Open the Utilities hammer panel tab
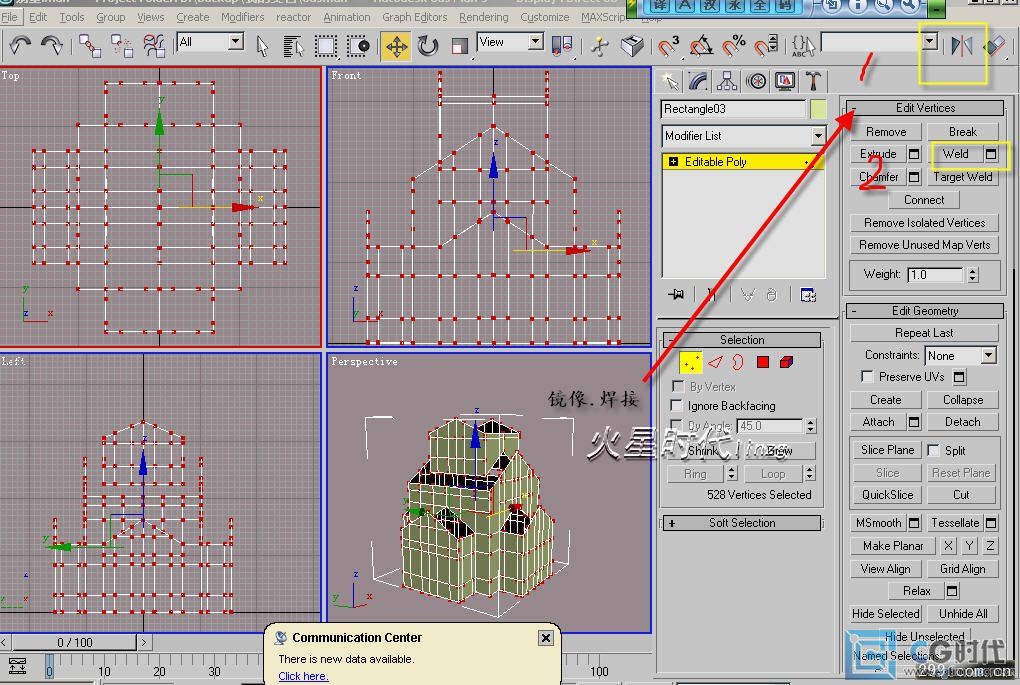The width and height of the screenshot is (1020, 685). [x=813, y=81]
